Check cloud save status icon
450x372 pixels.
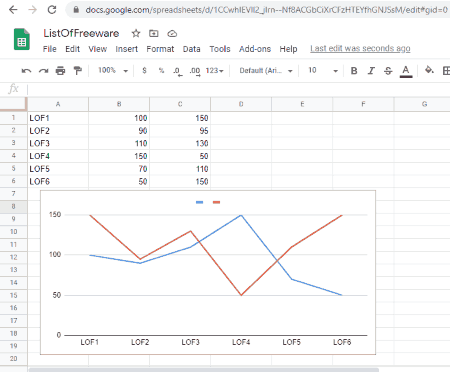coord(172,33)
